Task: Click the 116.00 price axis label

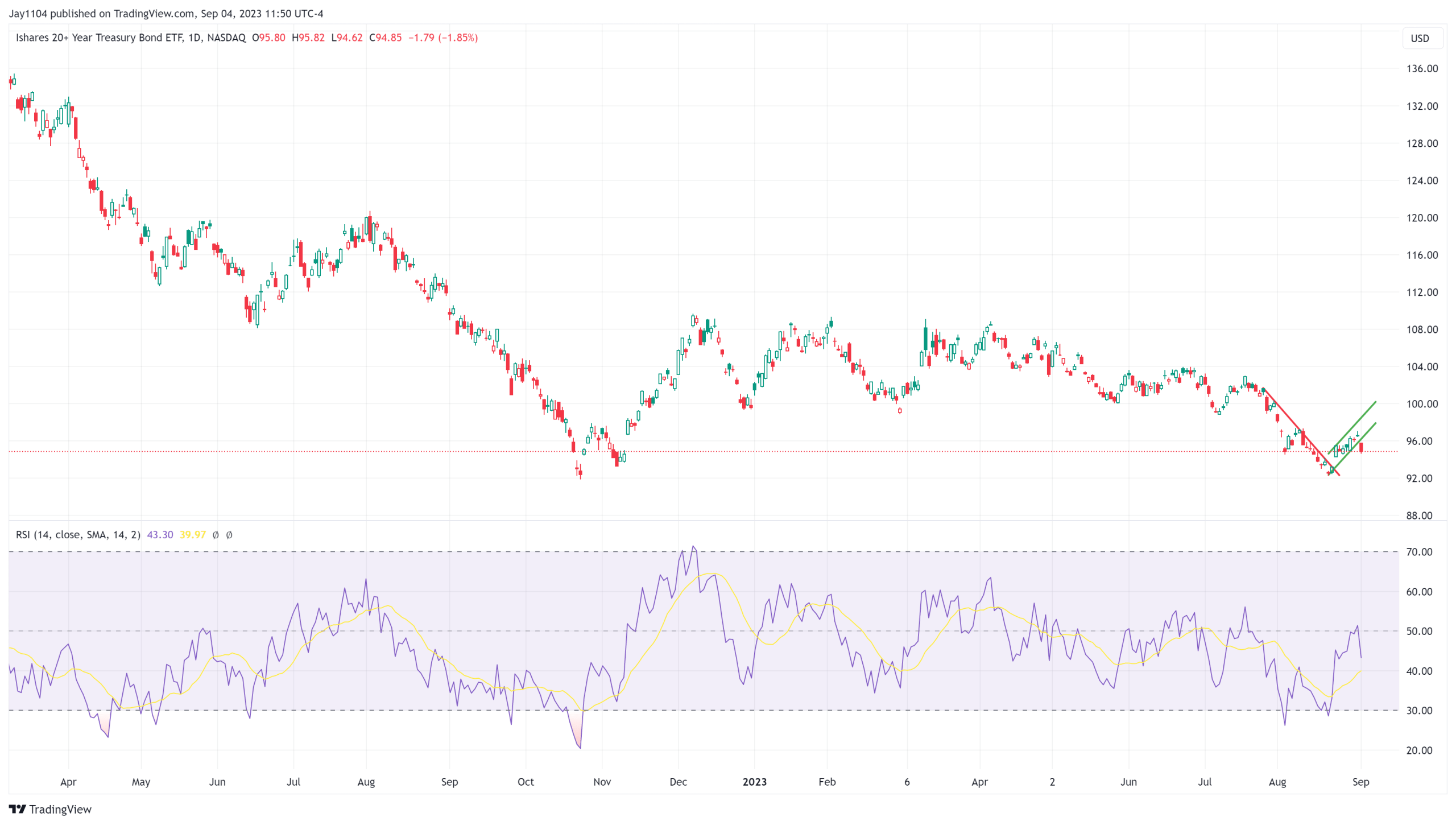Action: click(1422, 255)
